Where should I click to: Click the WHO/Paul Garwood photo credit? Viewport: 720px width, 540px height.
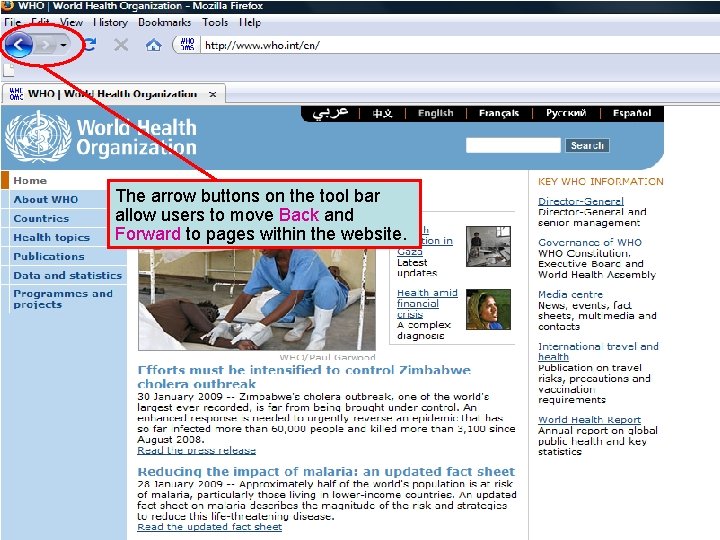click(x=327, y=357)
